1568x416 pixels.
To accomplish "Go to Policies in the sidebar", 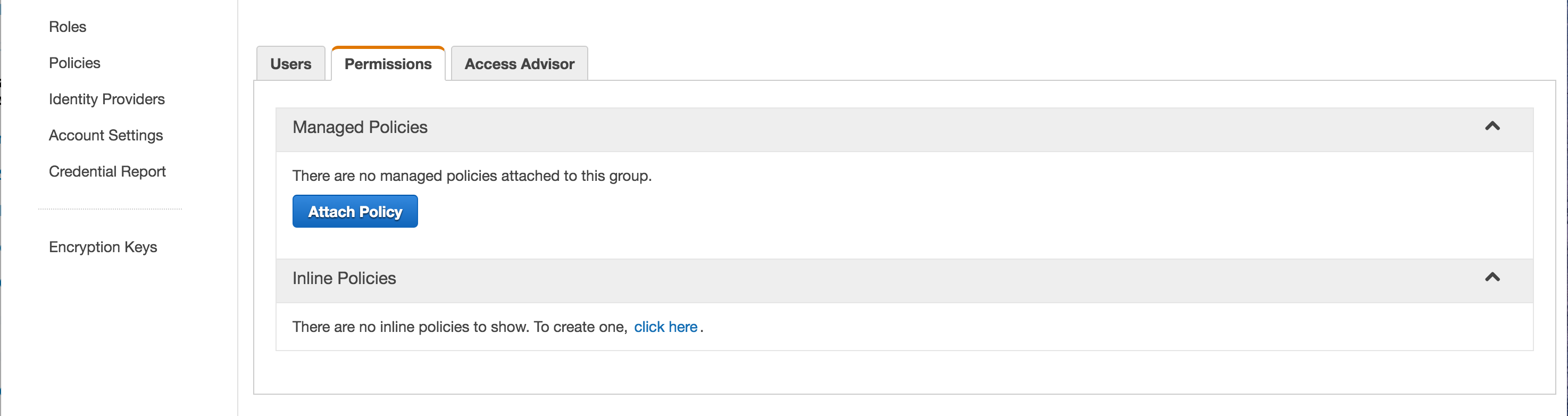I will 74,63.
